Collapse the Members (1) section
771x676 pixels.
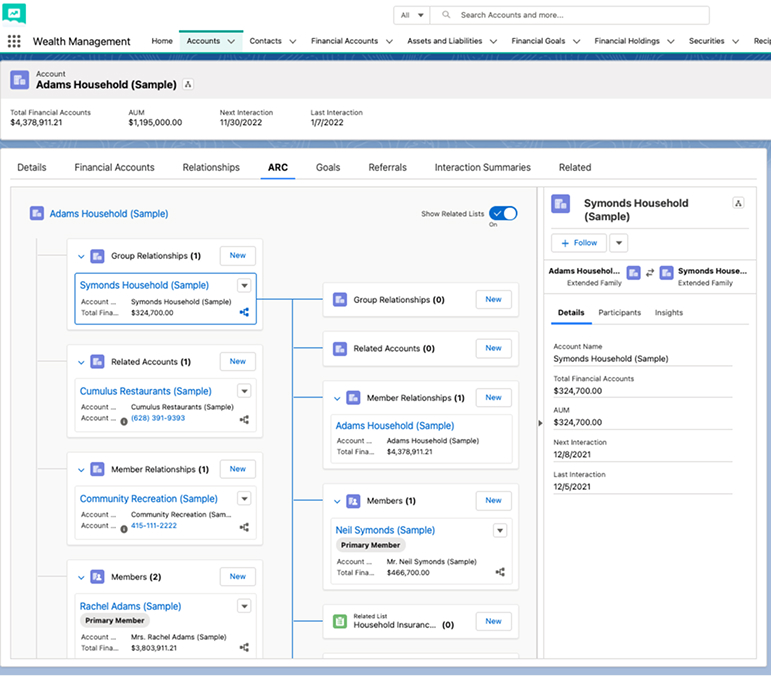pyautogui.click(x=337, y=501)
